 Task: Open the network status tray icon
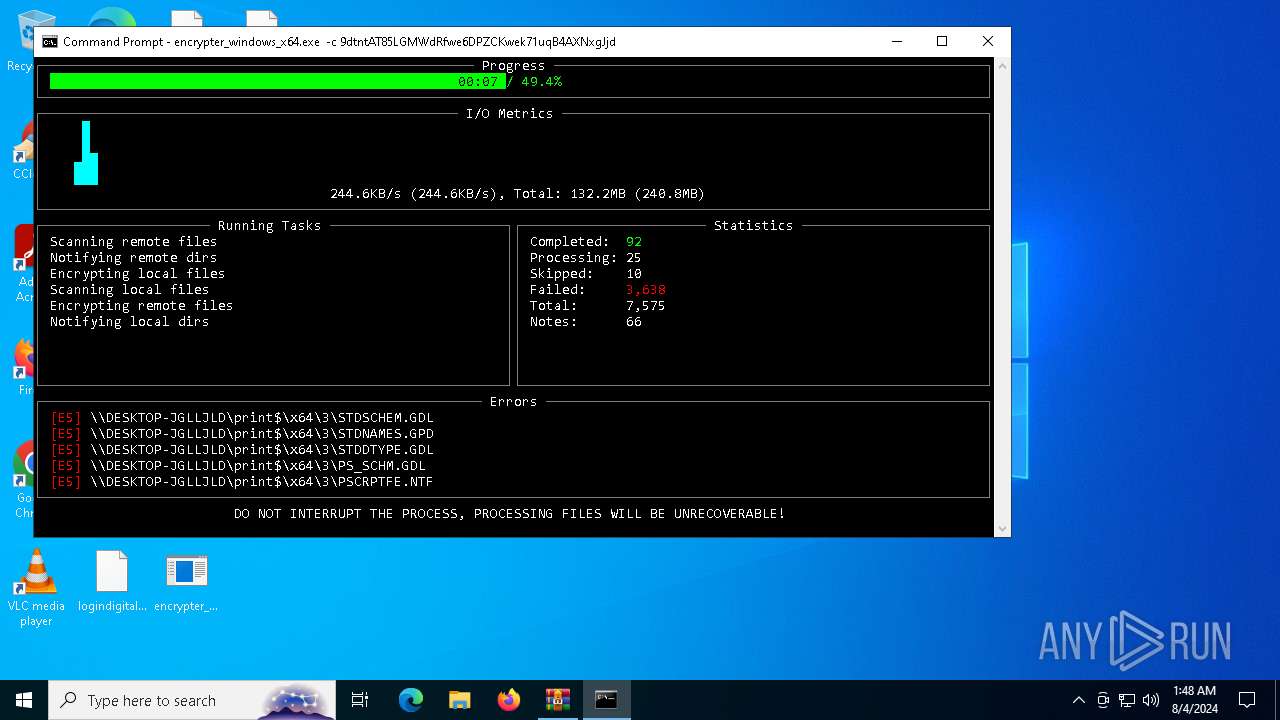point(1127,700)
